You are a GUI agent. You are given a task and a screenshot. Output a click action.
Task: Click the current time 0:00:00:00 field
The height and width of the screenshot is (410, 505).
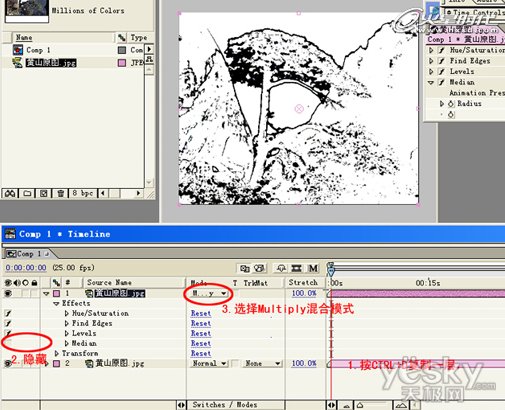click(x=26, y=268)
